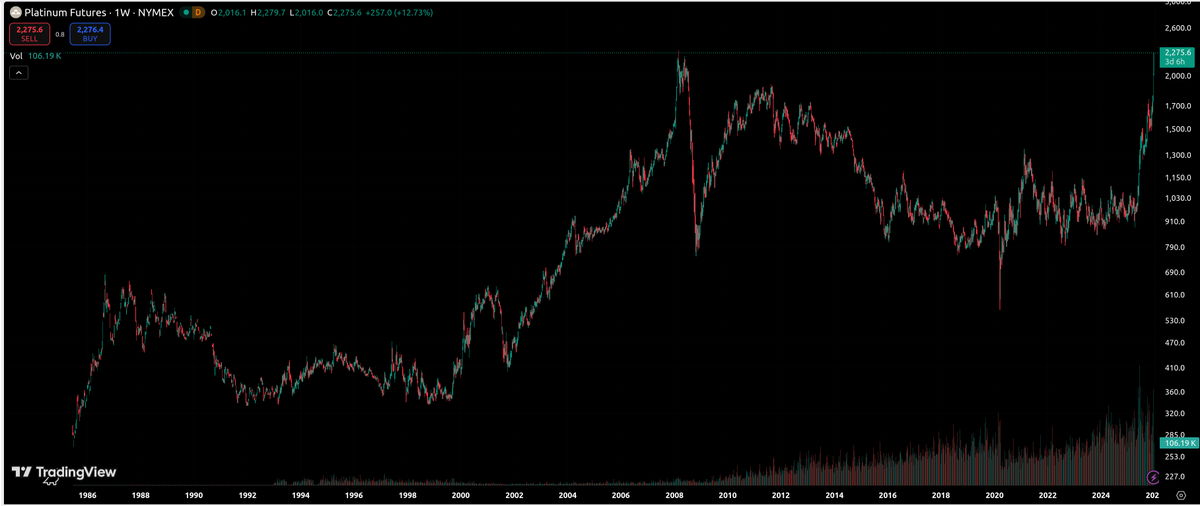
Task: Click the 790.0 price axis label
Action: 1176,246
